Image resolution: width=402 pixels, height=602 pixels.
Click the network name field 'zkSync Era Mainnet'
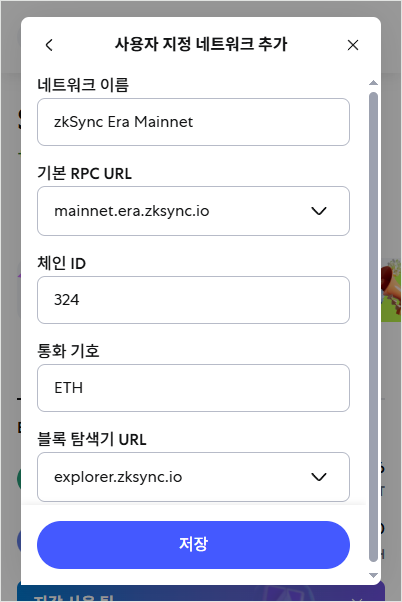click(193, 122)
